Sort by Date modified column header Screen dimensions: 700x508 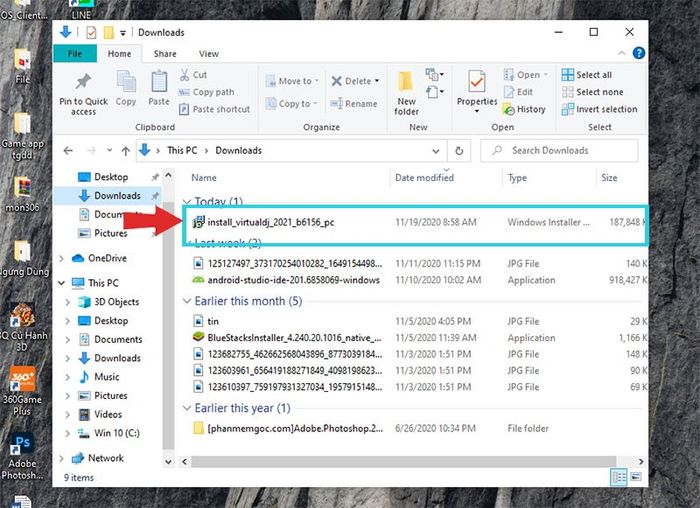(x=424, y=178)
